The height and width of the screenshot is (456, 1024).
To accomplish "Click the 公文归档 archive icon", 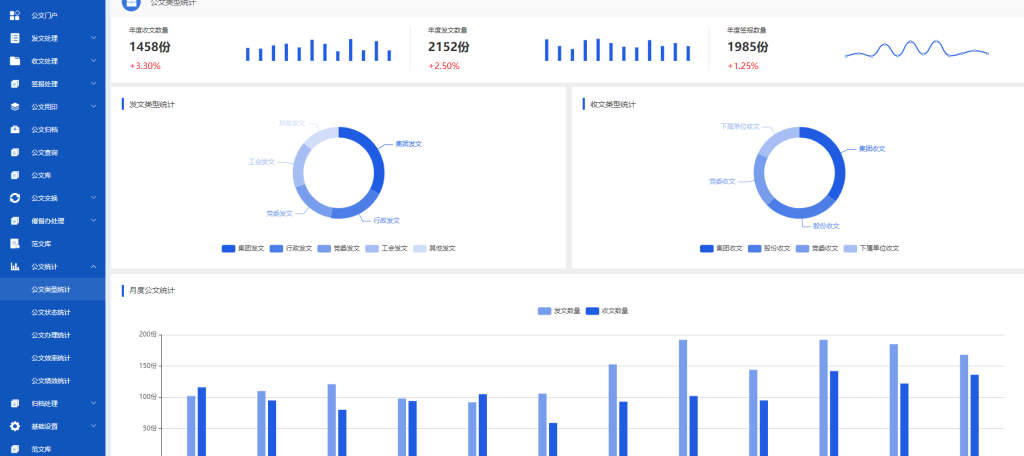I will tap(14, 129).
